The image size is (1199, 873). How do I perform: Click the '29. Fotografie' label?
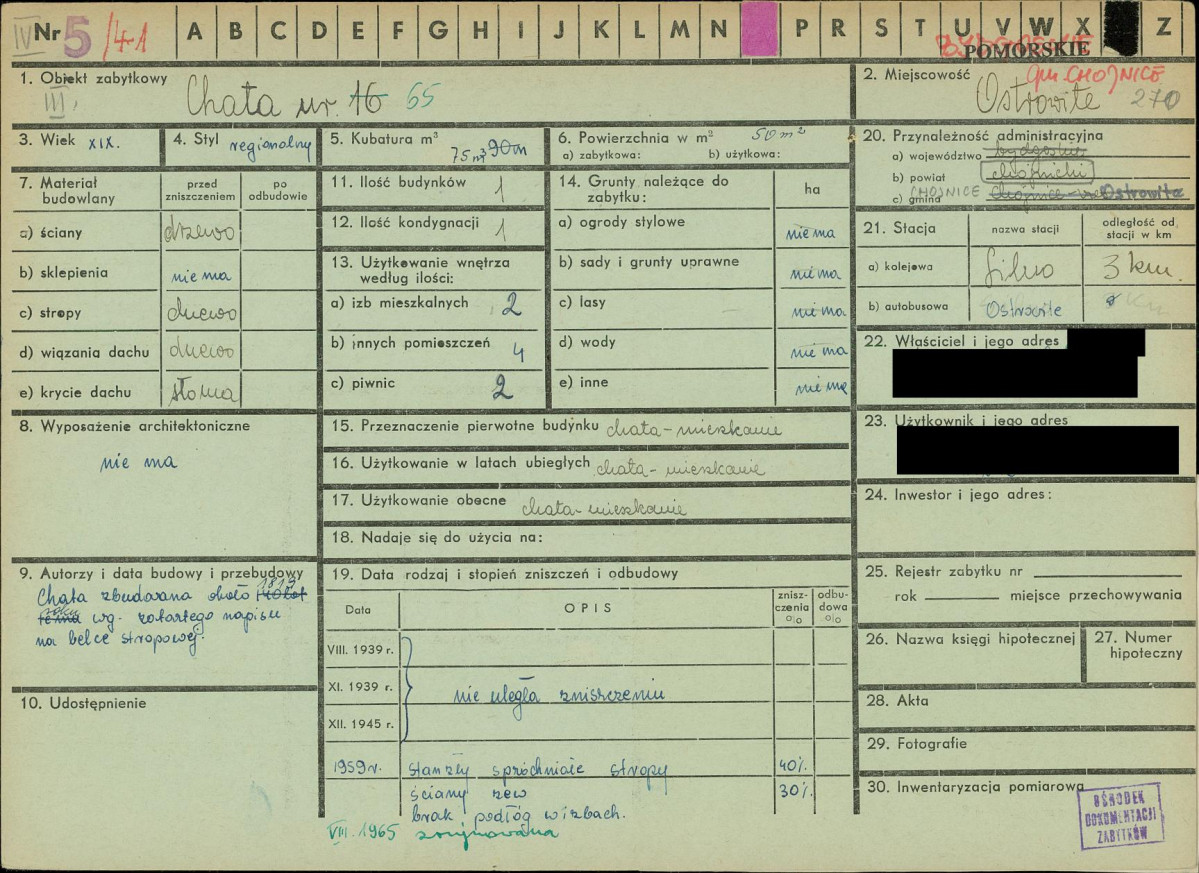coord(916,744)
